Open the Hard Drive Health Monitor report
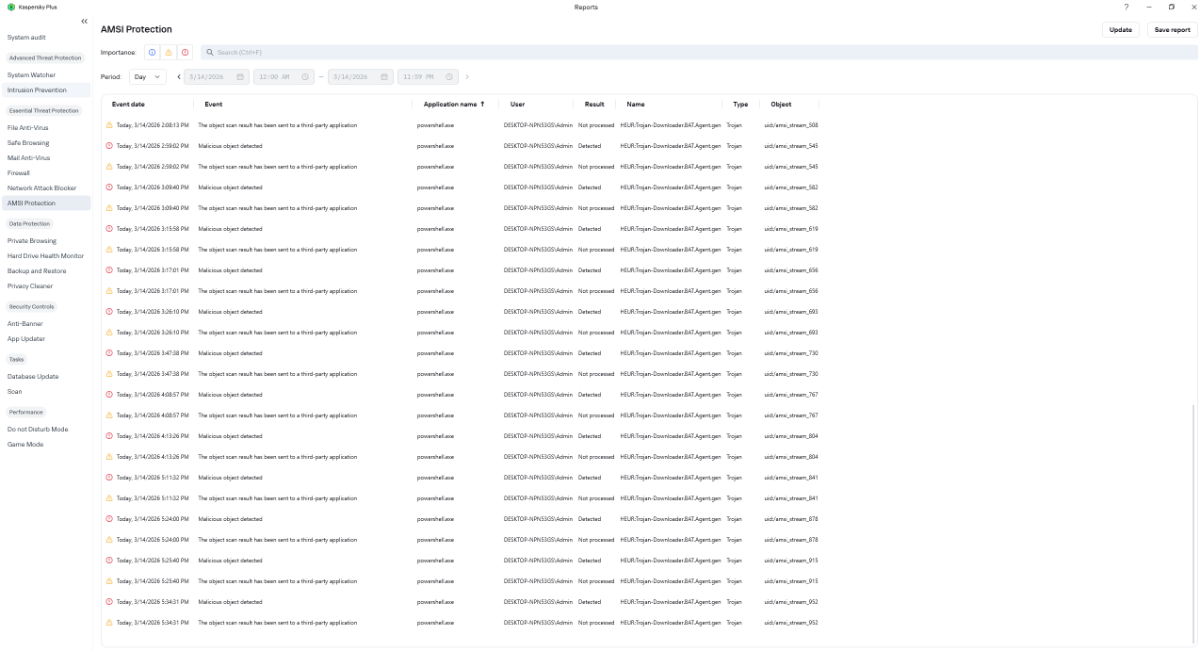The image size is (1200, 651). [46, 256]
